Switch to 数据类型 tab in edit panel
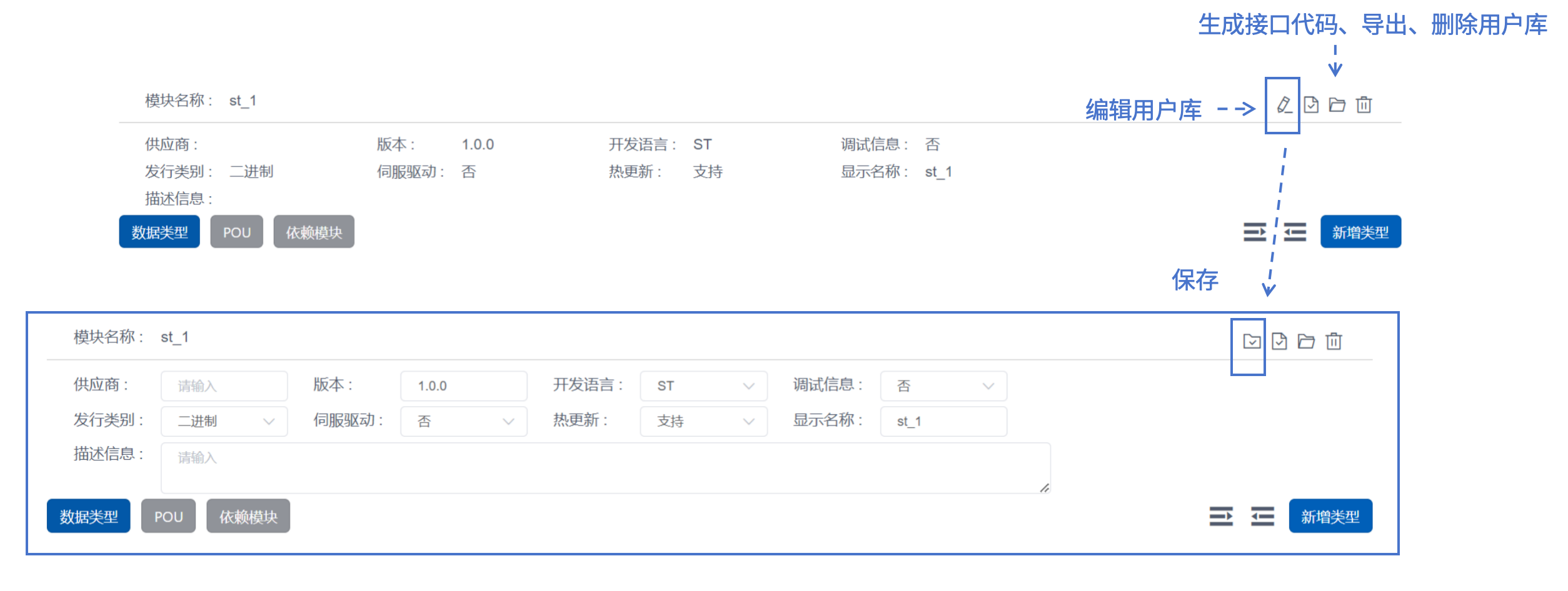Image resolution: width=1568 pixels, height=591 pixels. pyautogui.click(x=88, y=516)
